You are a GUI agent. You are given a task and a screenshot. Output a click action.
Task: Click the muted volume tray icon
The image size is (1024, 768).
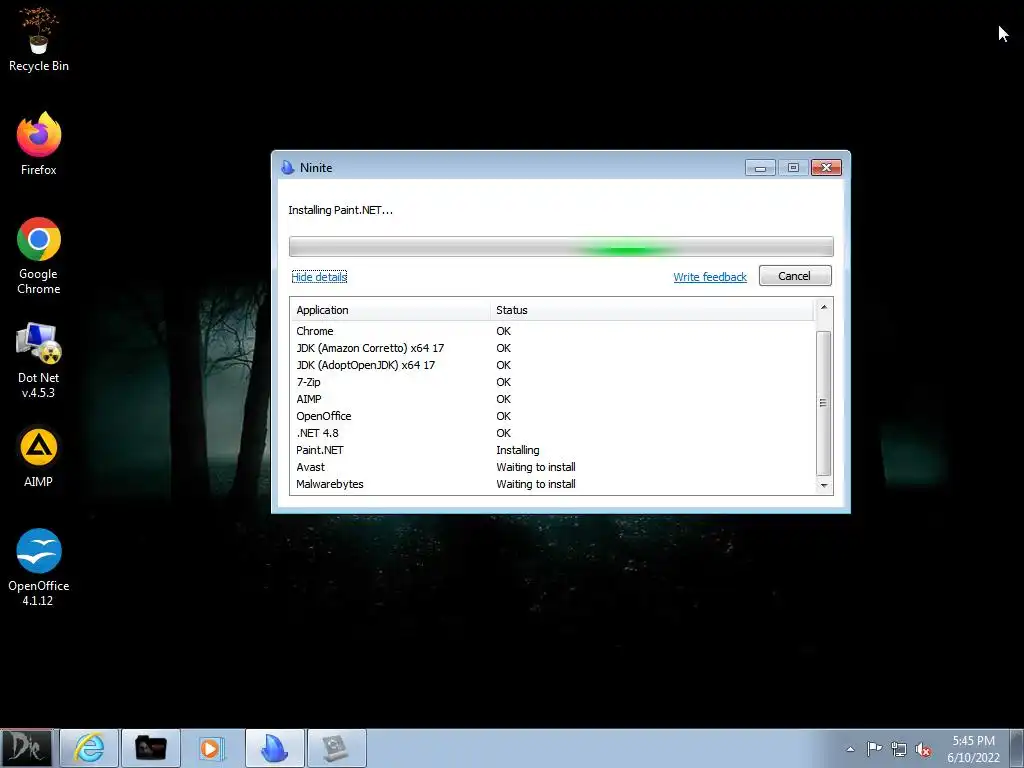coord(923,750)
